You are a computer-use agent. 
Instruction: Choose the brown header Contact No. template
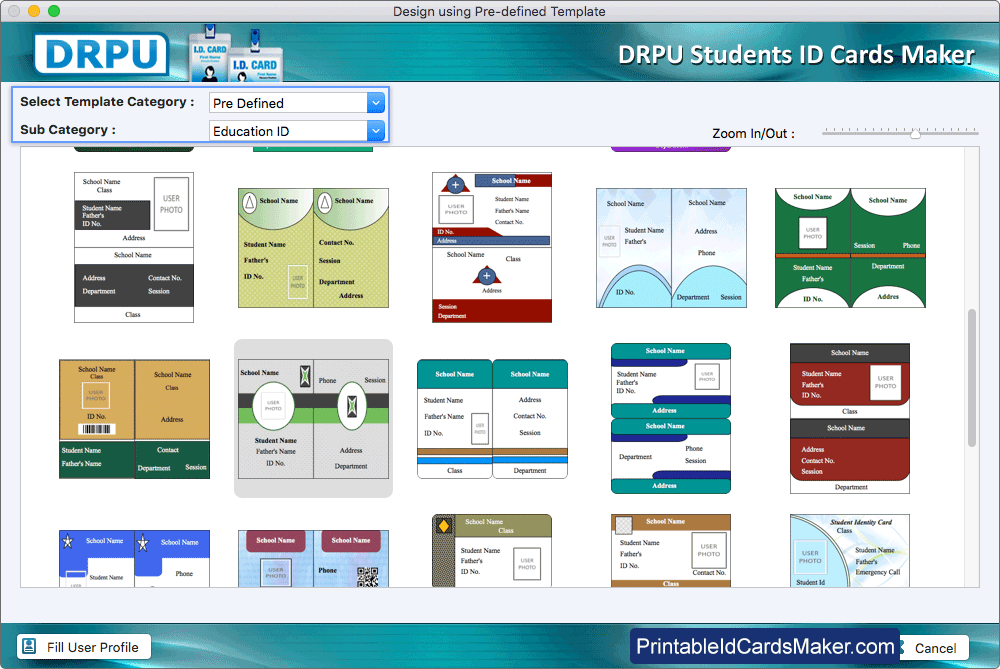671,551
